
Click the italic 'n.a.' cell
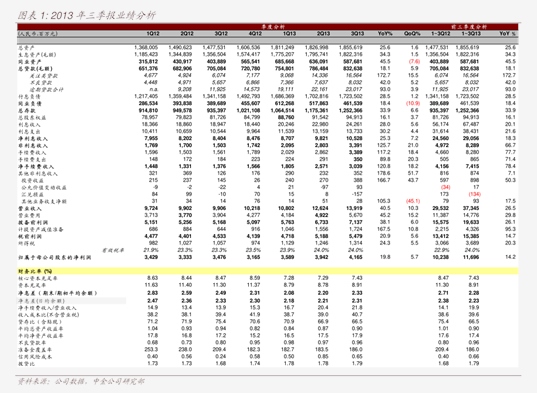tap(153, 90)
